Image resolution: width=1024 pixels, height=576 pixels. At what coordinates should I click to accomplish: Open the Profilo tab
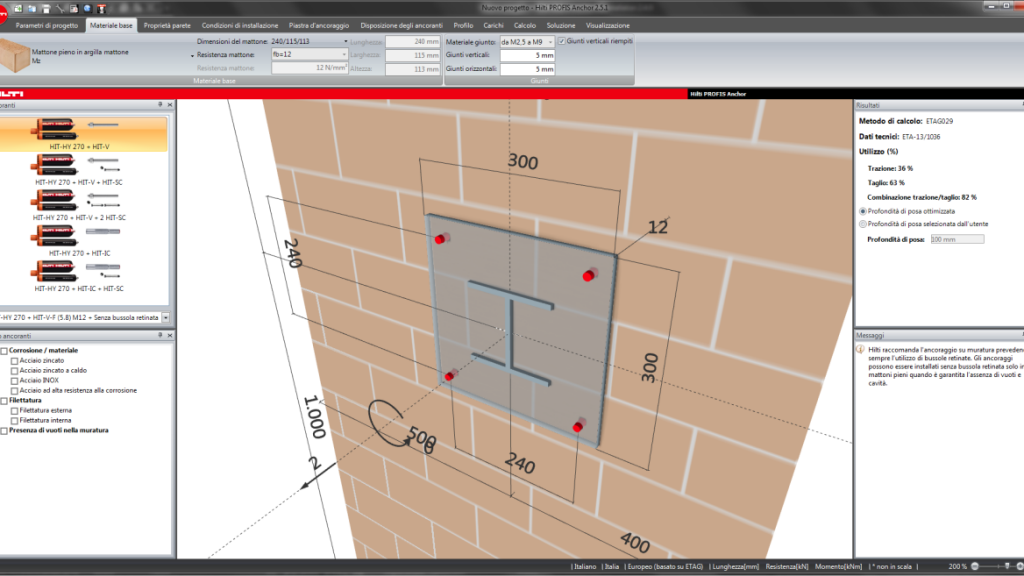pos(463,25)
